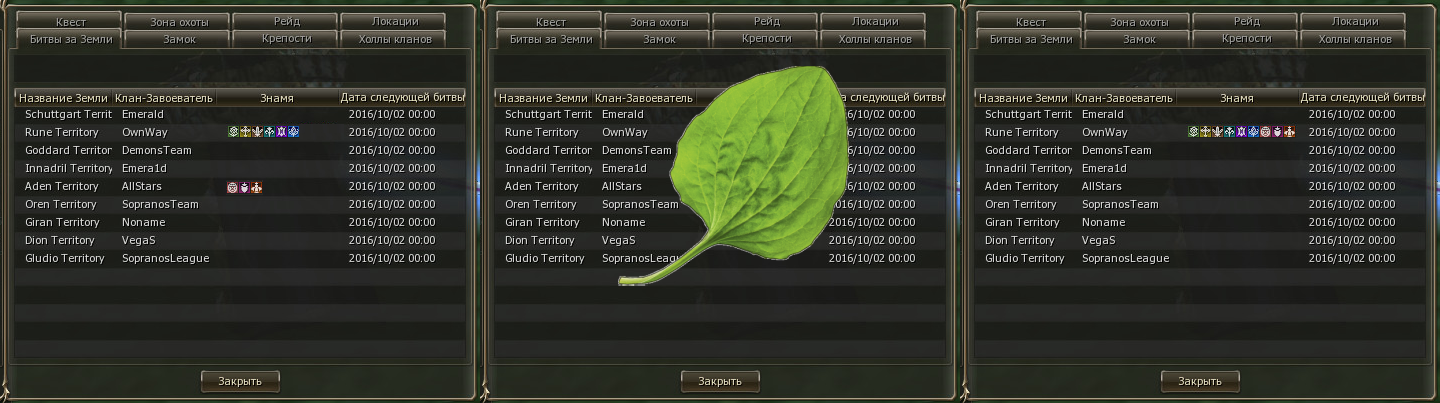Sort left panel by Название Земли column header

(x=64, y=98)
